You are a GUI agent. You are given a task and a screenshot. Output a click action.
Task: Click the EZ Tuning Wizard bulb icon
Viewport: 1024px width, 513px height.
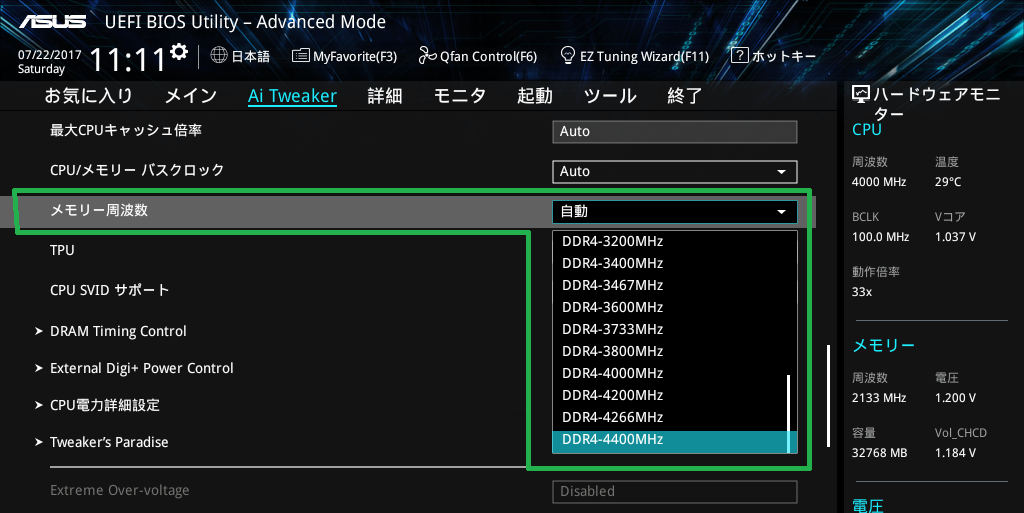point(568,55)
